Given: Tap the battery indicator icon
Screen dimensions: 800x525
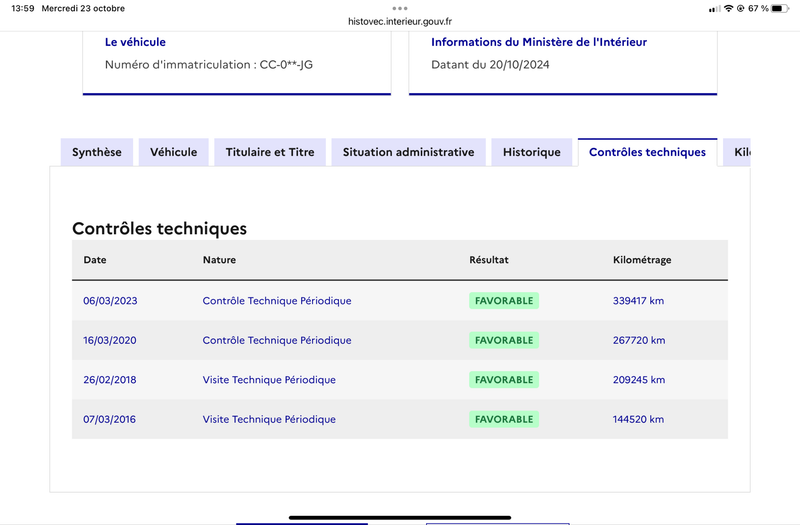Looking at the screenshot, I should 780,8.
